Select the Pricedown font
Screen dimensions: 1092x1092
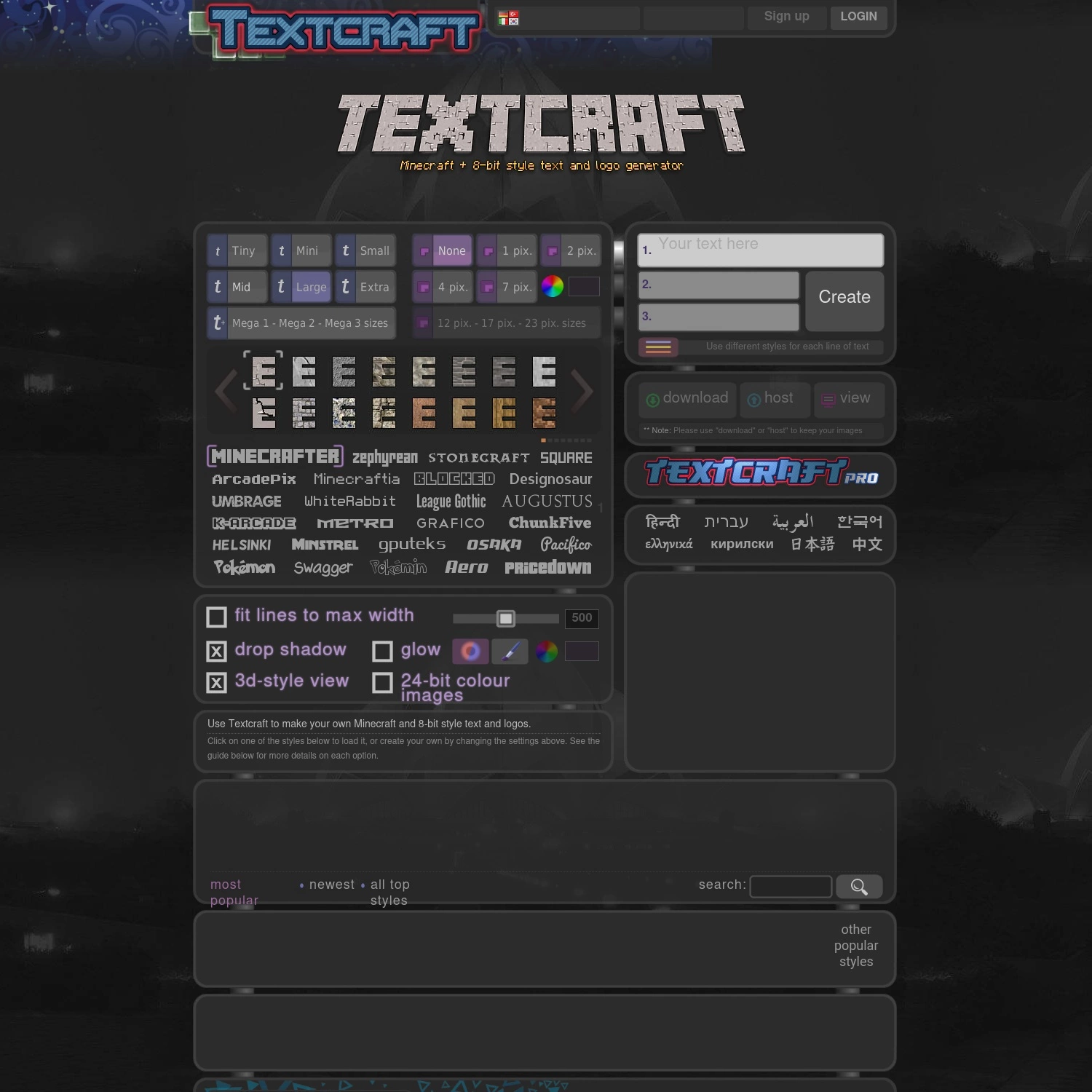(548, 567)
